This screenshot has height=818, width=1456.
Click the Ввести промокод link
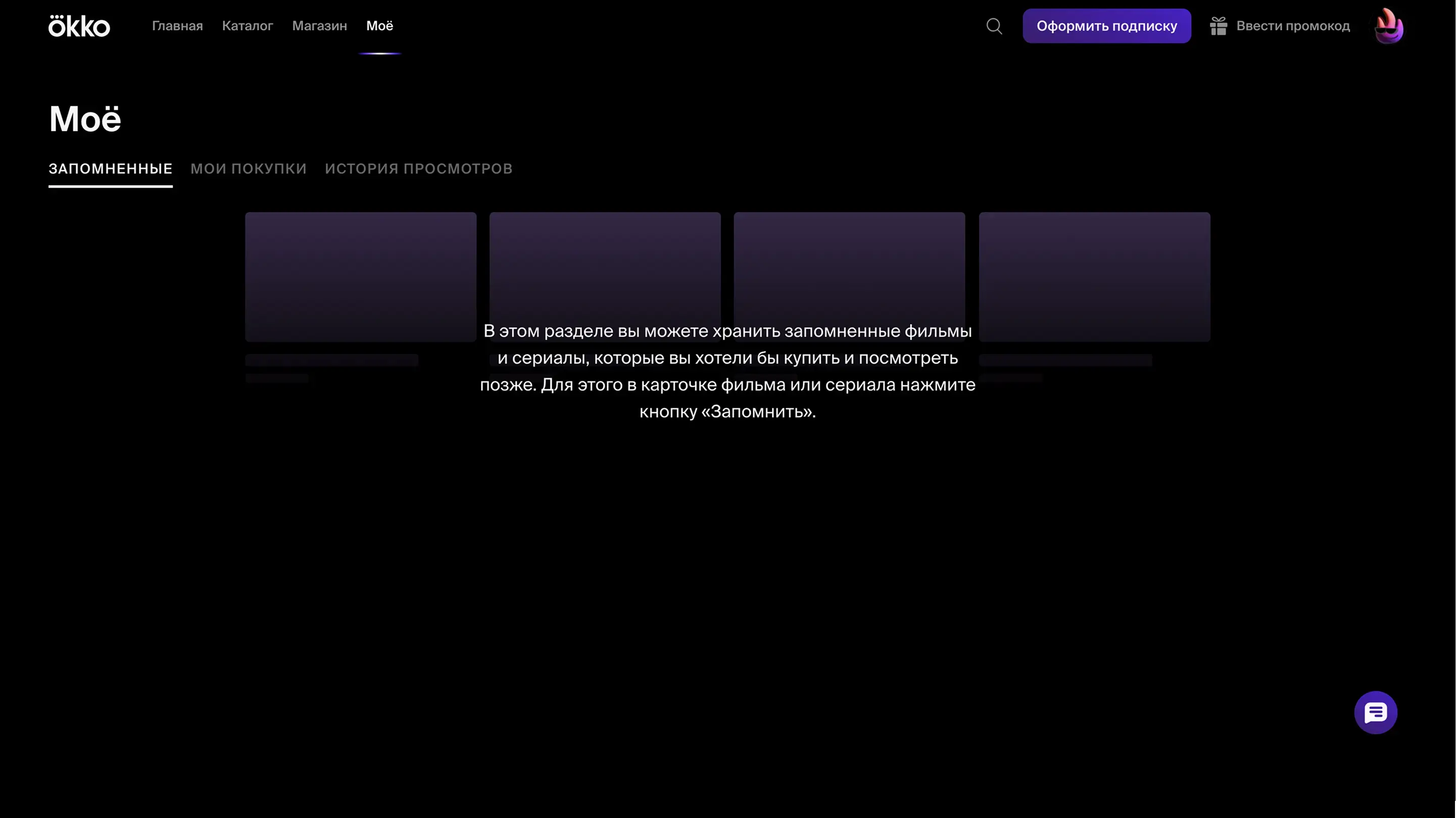pos(1293,26)
